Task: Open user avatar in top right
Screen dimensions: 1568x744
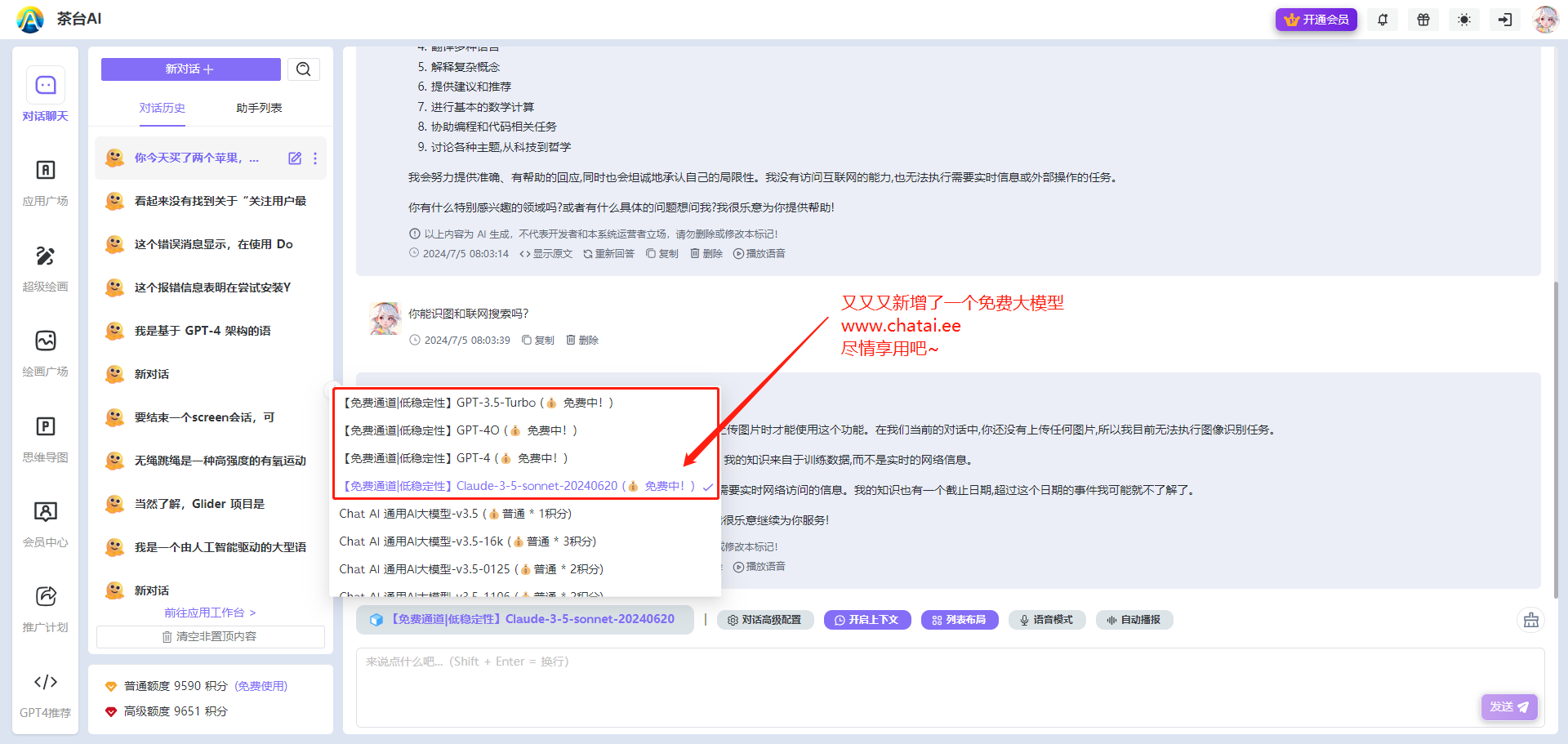Action: tap(1545, 20)
